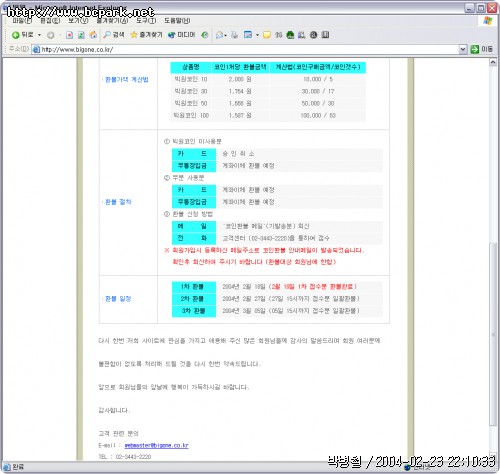The width and height of the screenshot is (500, 474).
Task: Open the 보기(V) menu
Action: tap(78, 21)
